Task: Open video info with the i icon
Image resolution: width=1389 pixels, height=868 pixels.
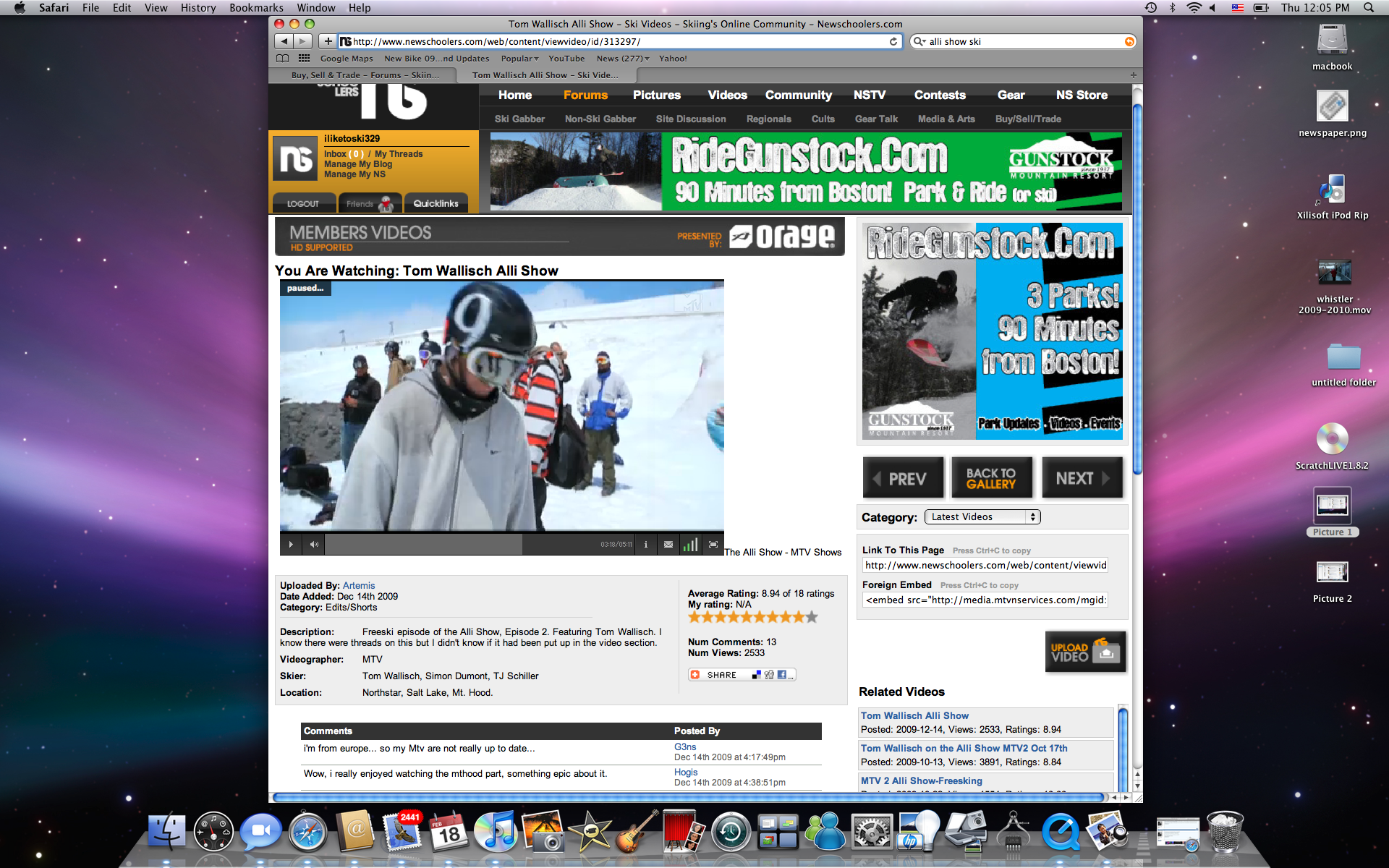Action: pos(646,545)
